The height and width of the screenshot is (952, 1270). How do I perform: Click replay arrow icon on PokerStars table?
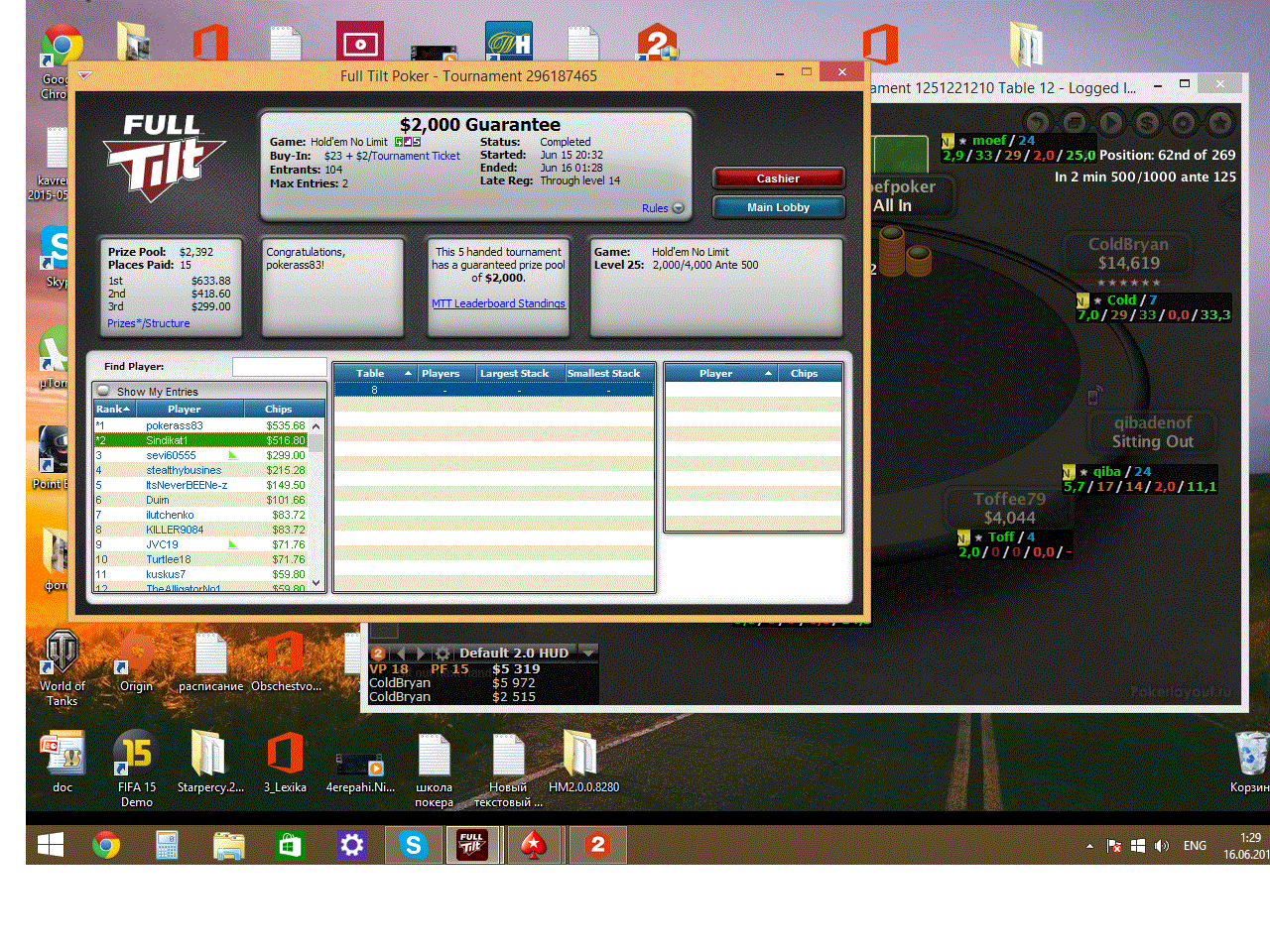[1038, 122]
